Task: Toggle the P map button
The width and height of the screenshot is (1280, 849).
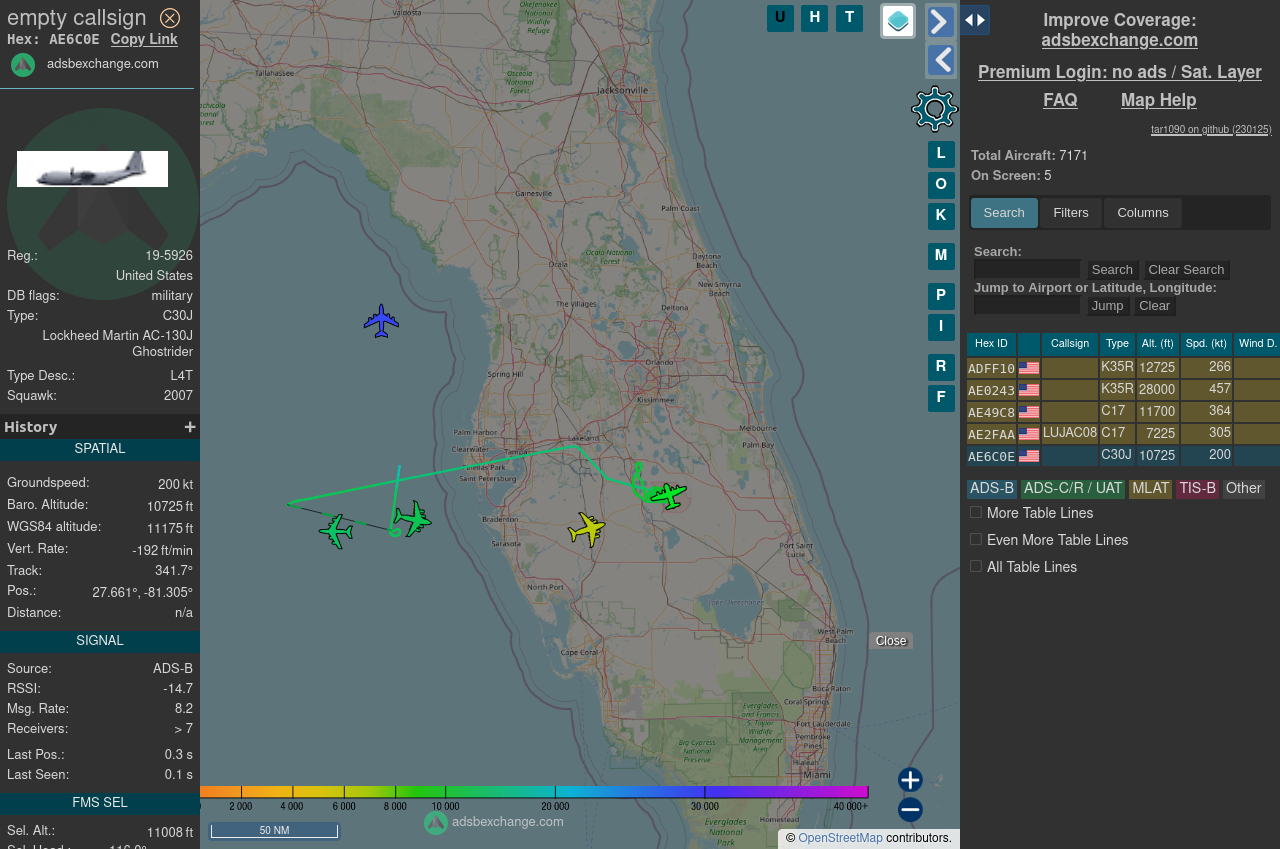Action: pos(941,296)
